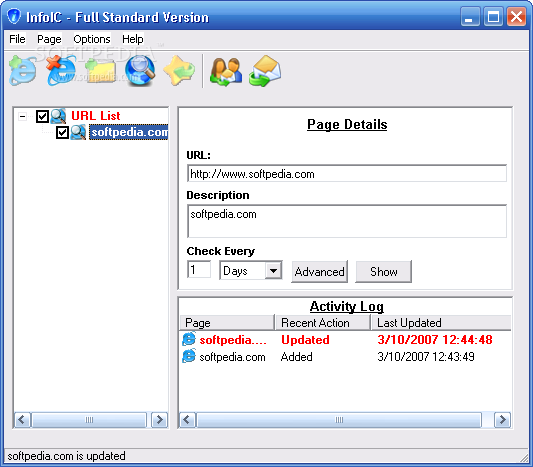Click the magnifier icon beside URL List

tap(58, 116)
